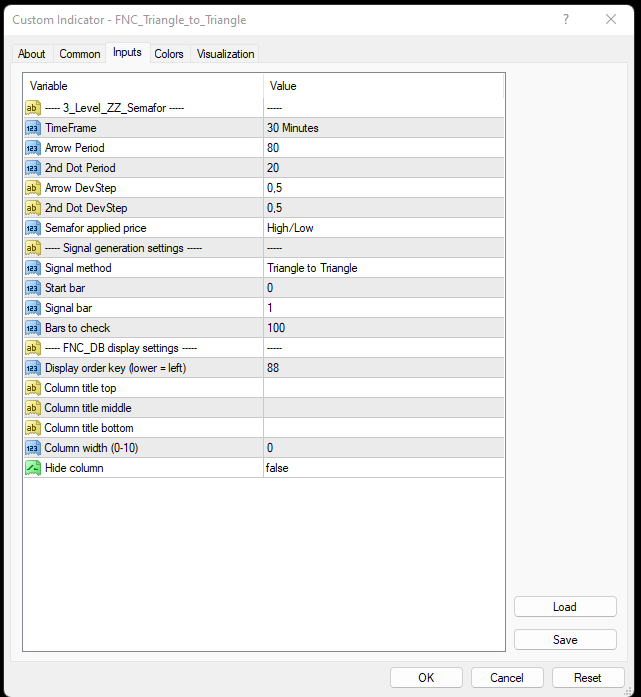Click the integer icon beside Arrow Period
This screenshot has width=641, height=697.
point(33,148)
